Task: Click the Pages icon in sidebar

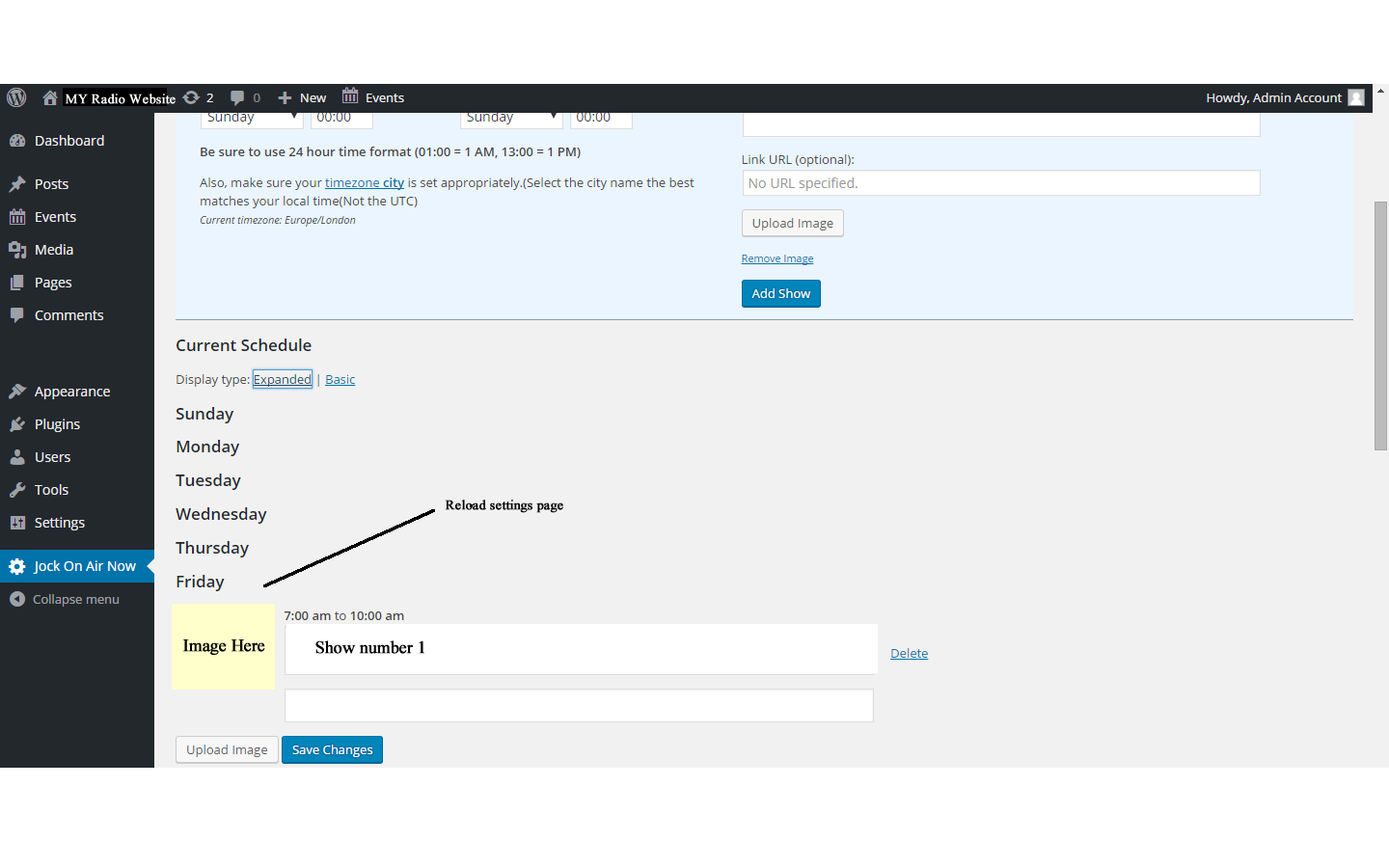Action: coord(17,283)
